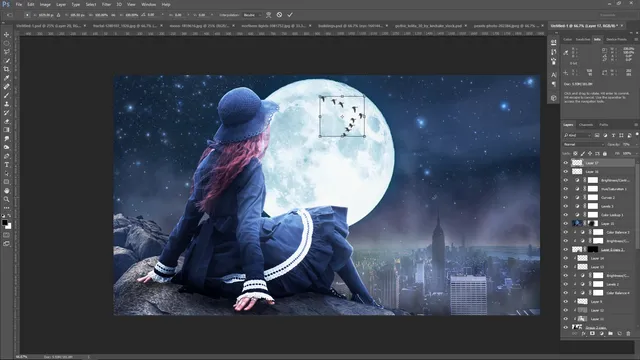Open the layer filter Kind dropdown

pos(577,135)
